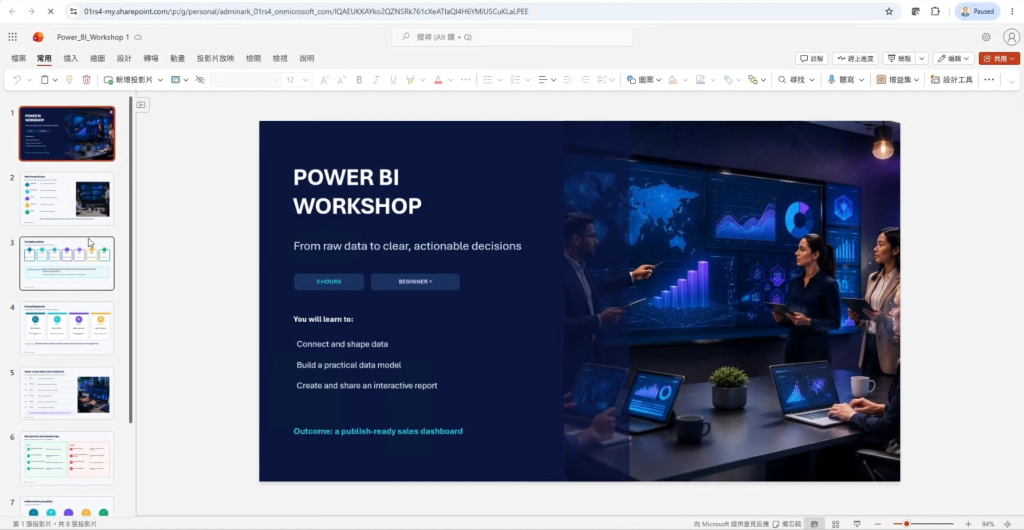Expand the 新增投影片 dropdown arrow
This screenshot has height=530, width=1024.
[159, 80]
